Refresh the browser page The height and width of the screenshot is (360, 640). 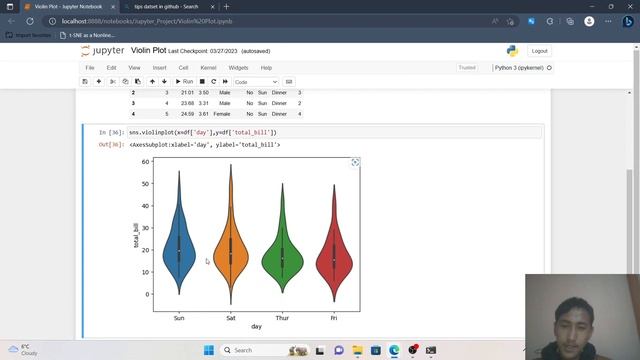(30, 21)
